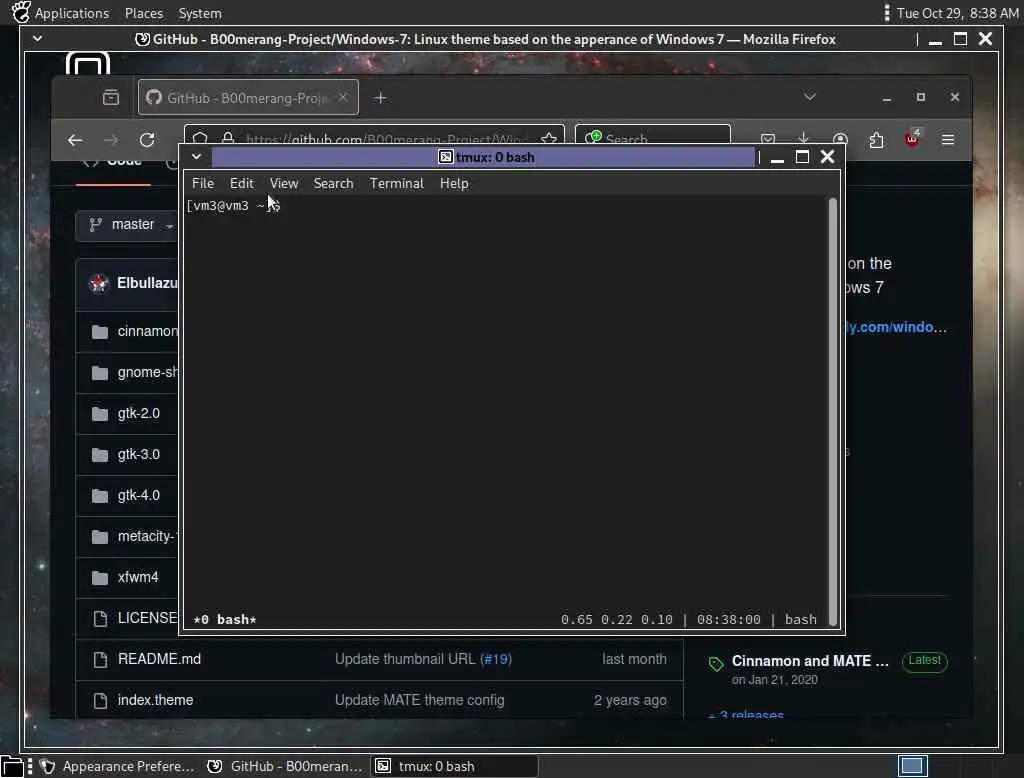Reload the GitHub page in Firefox
1024x778 pixels.
click(x=148, y=140)
